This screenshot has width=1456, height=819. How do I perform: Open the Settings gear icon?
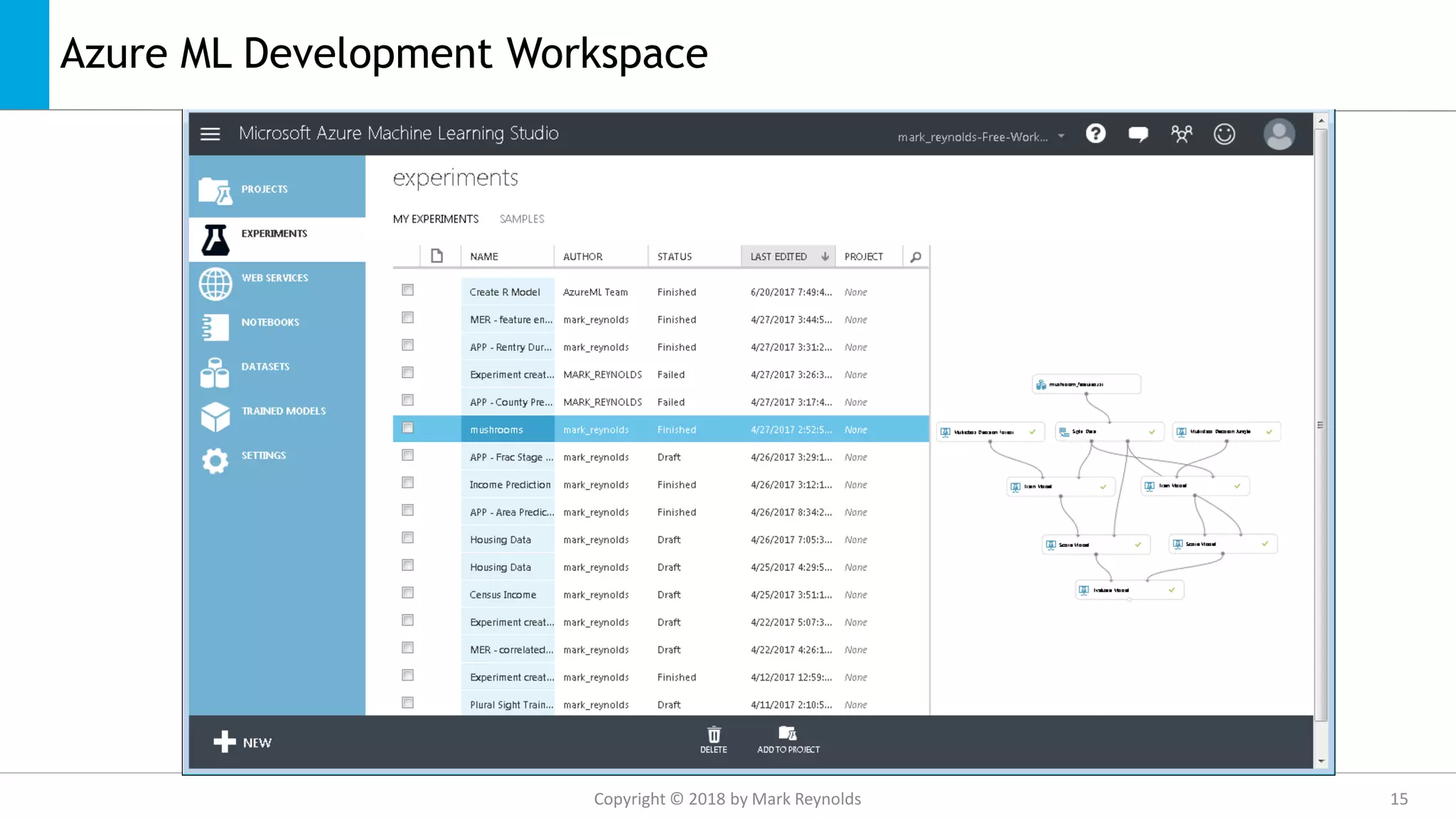[x=215, y=461]
